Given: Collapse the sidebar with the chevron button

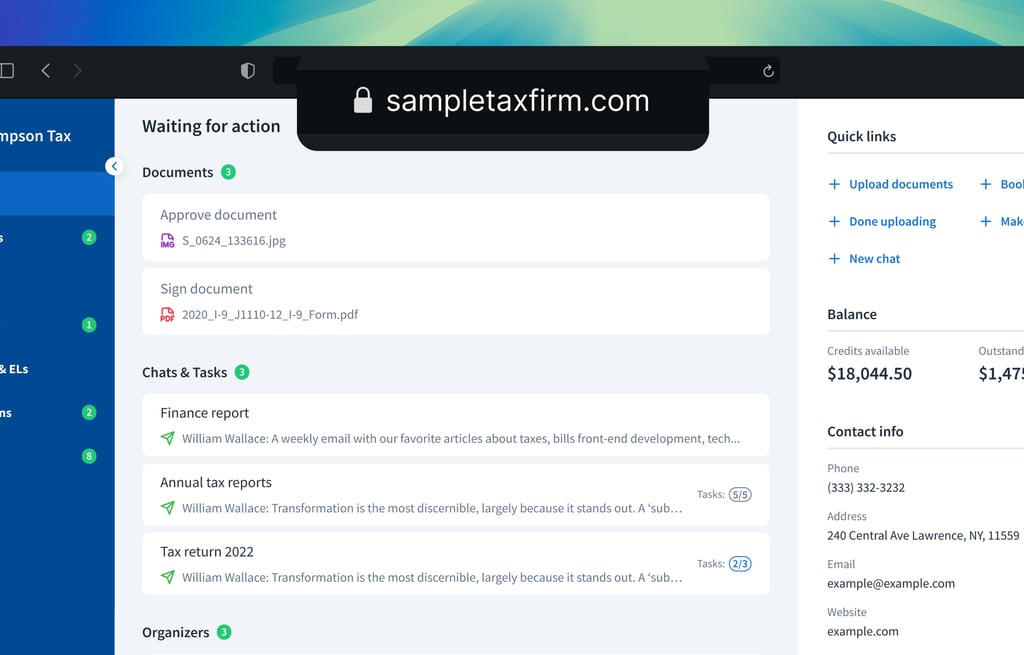Looking at the screenshot, I should (x=115, y=166).
